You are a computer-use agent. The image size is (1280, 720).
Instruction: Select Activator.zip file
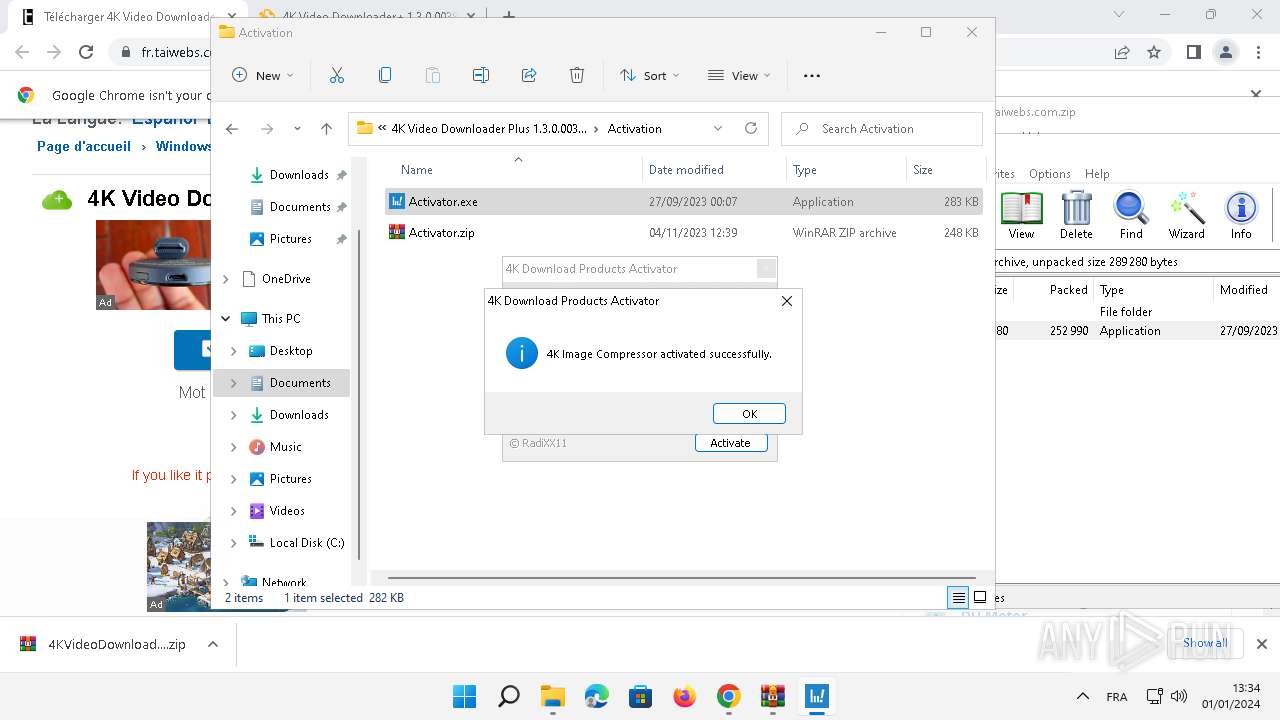click(684, 233)
